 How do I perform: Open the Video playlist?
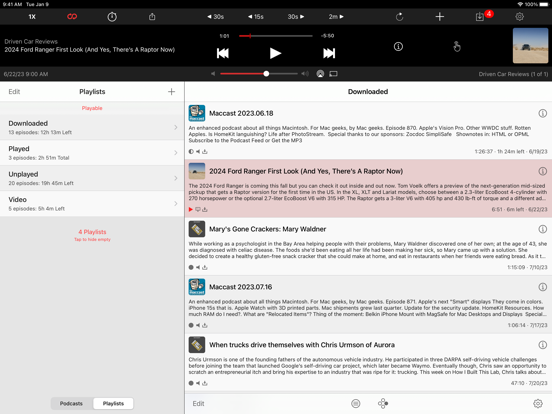[x=92, y=203]
